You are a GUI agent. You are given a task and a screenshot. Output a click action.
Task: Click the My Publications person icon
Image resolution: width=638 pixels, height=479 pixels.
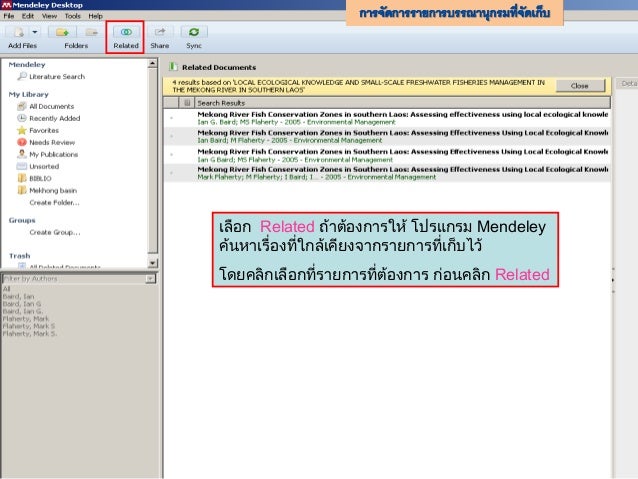click(22, 154)
